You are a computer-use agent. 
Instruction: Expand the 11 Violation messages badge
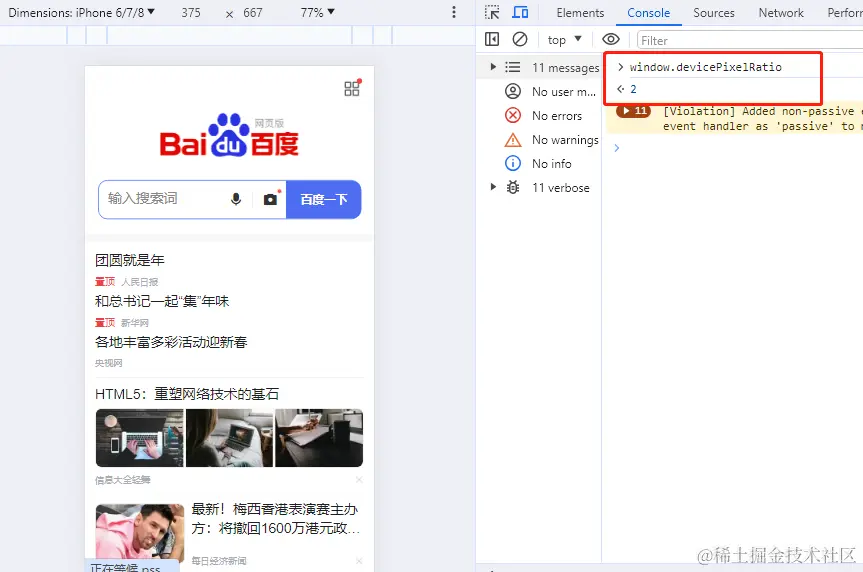(633, 111)
